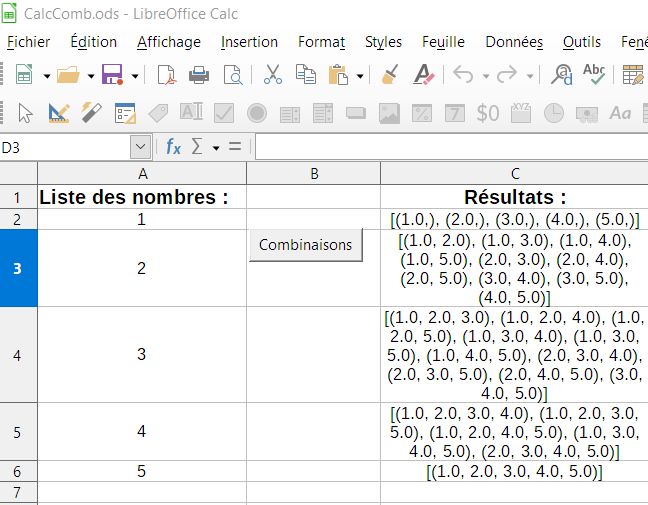Click the Print icon in toolbar
This screenshot has height=505, width=648.
click(199, 75)
